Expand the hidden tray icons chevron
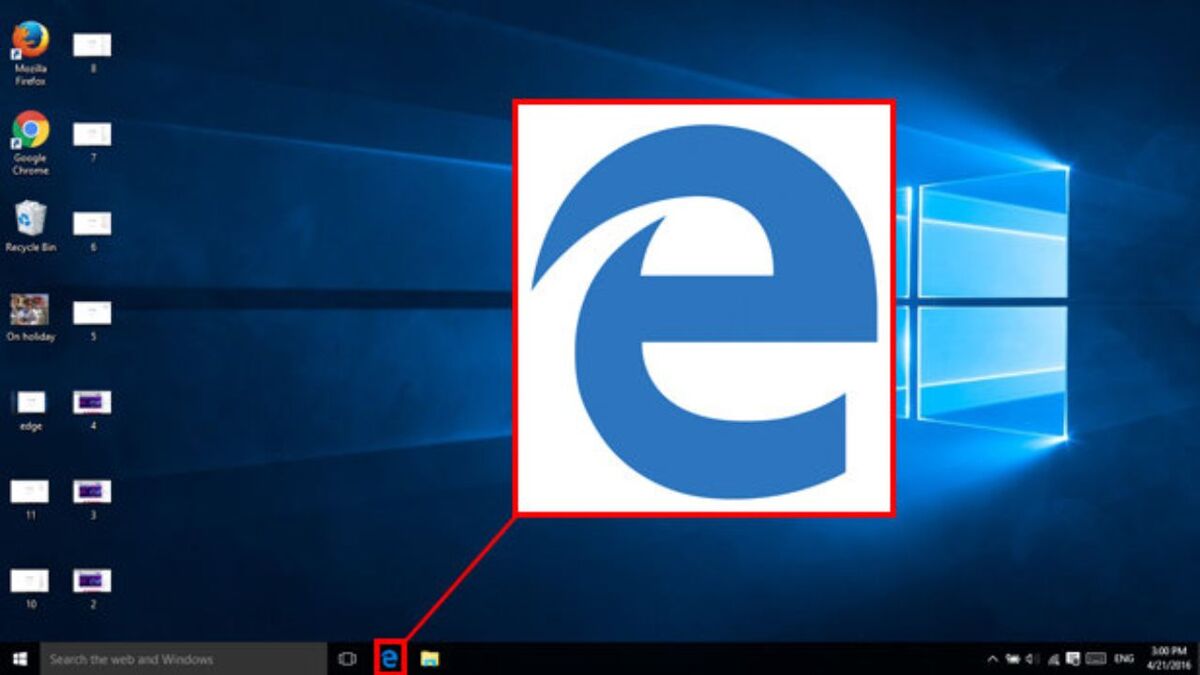This screenshot has height=675, width=1200. [993, 659]
